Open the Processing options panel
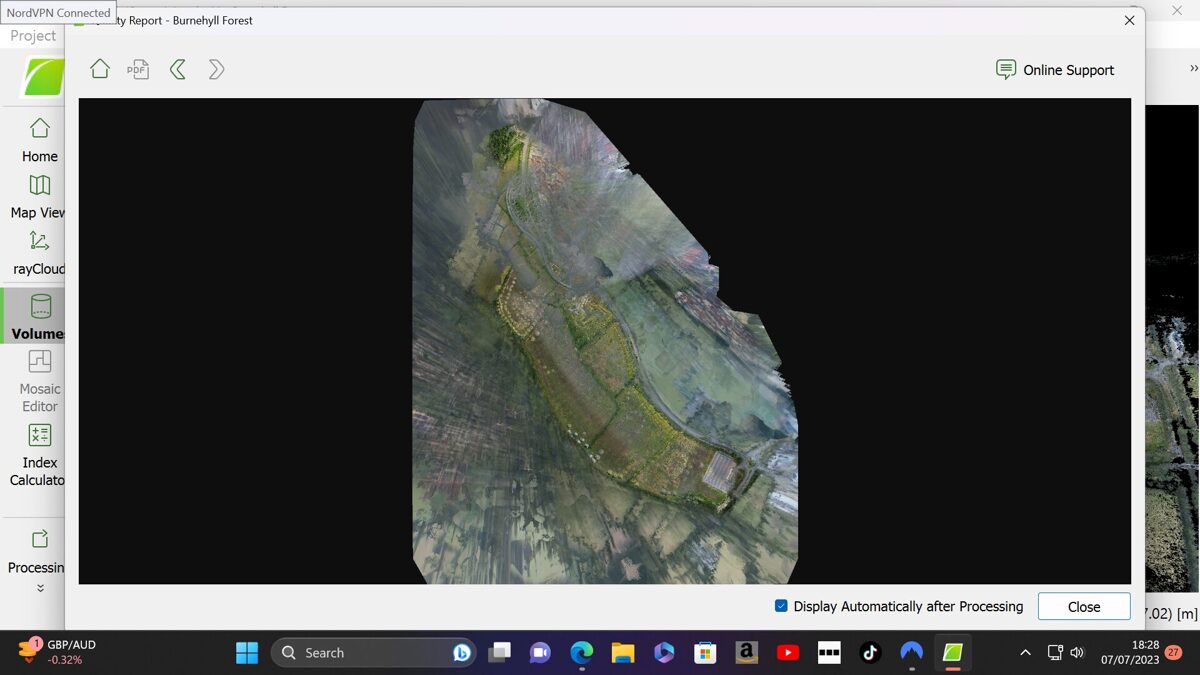This screenshot has width=1200, height=675. tap(38, 552)
